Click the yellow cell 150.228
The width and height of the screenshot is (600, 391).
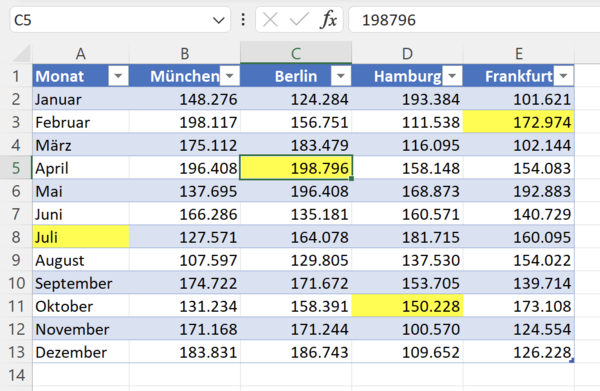(x=407, y=306)
